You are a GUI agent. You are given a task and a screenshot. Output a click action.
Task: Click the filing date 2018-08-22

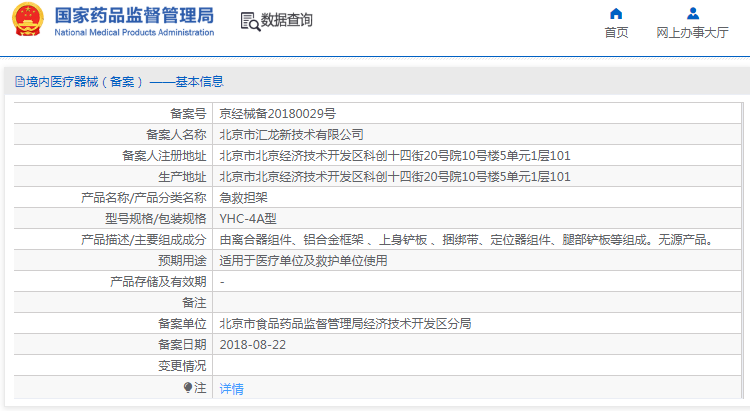click(252, 345)
